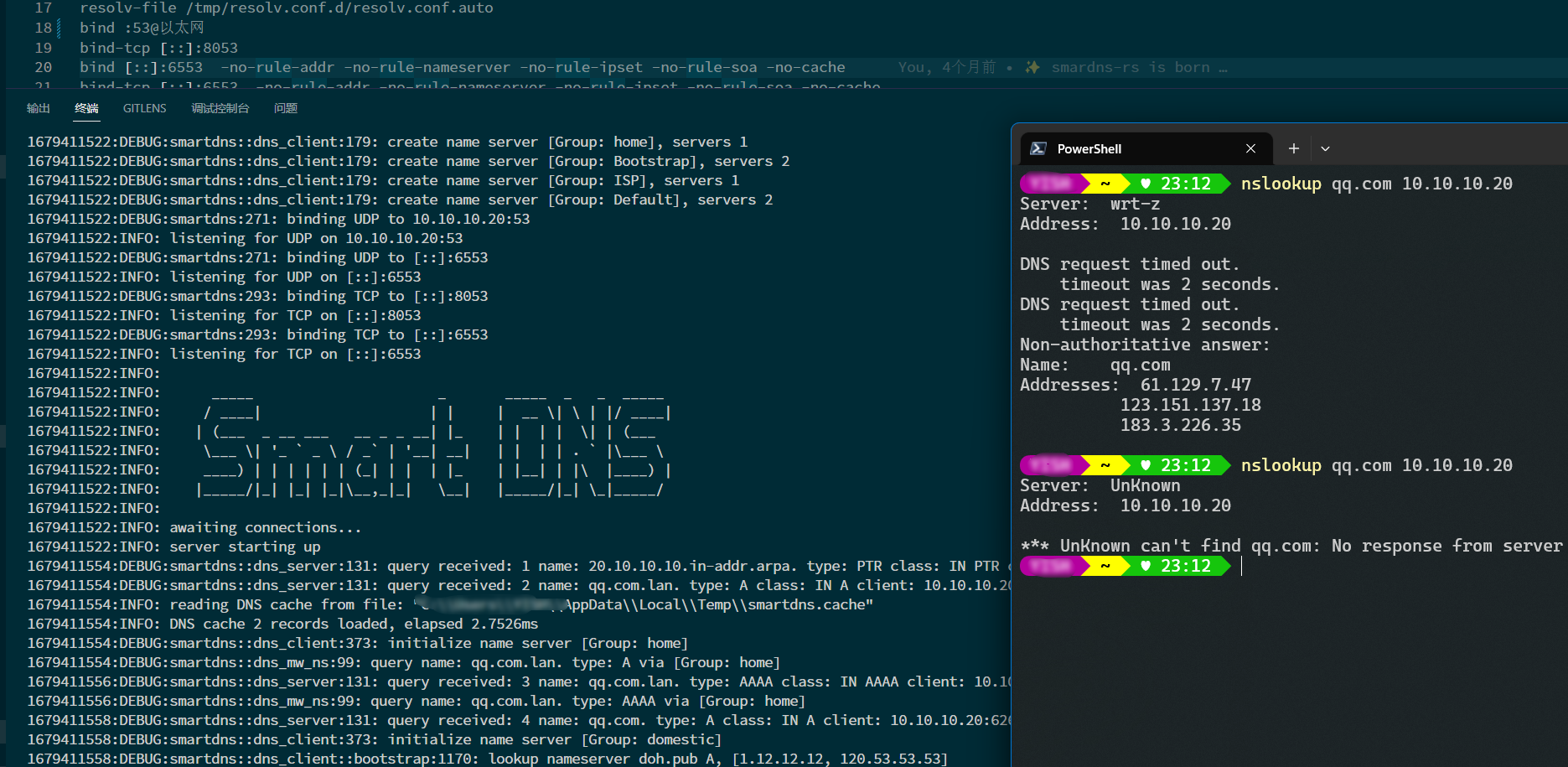Image resolution: width=1568 pixels, height=767 pixels.
Task: Click the 'Non-authoritative answer:' line
Action: [1145, 345]
